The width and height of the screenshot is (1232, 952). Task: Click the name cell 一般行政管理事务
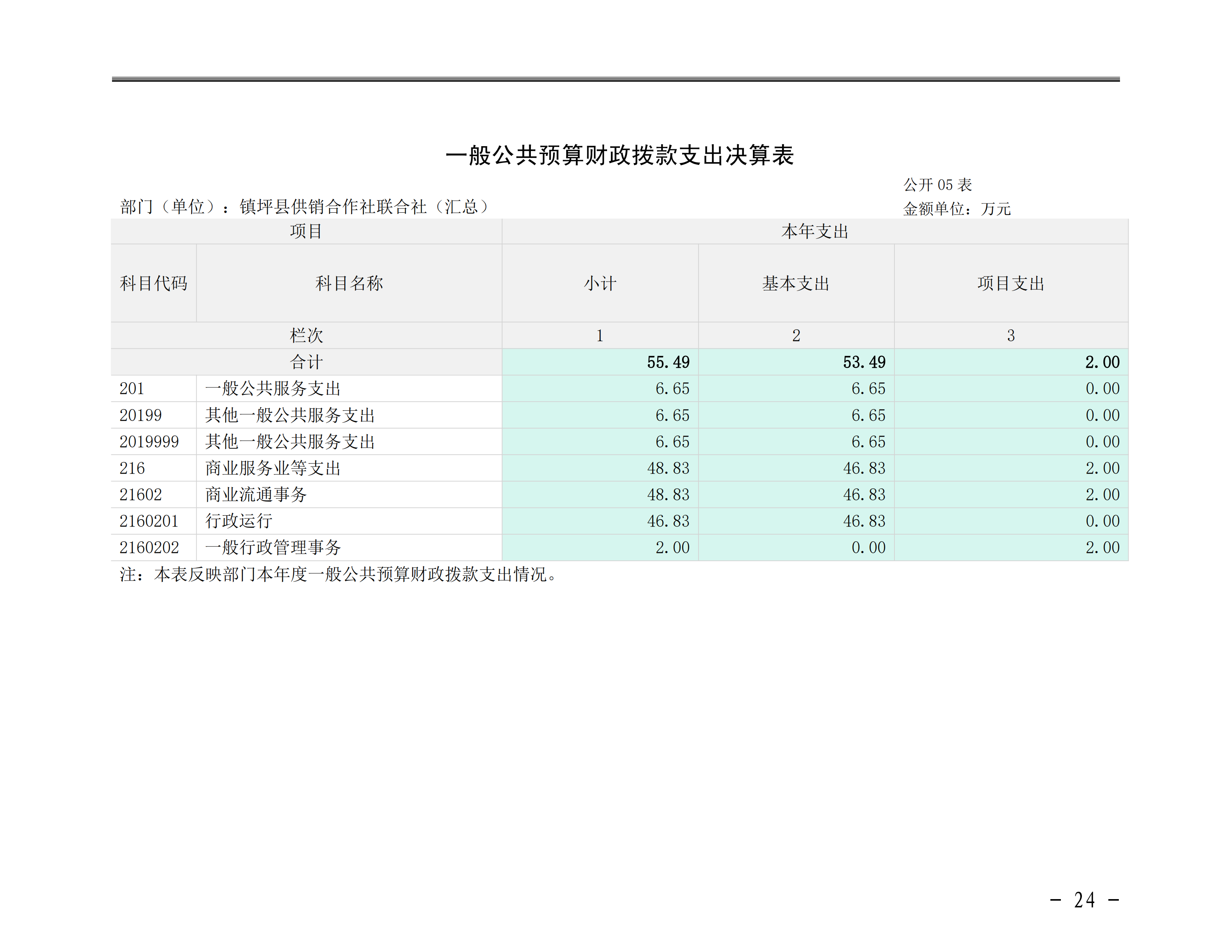coord(349,548)
